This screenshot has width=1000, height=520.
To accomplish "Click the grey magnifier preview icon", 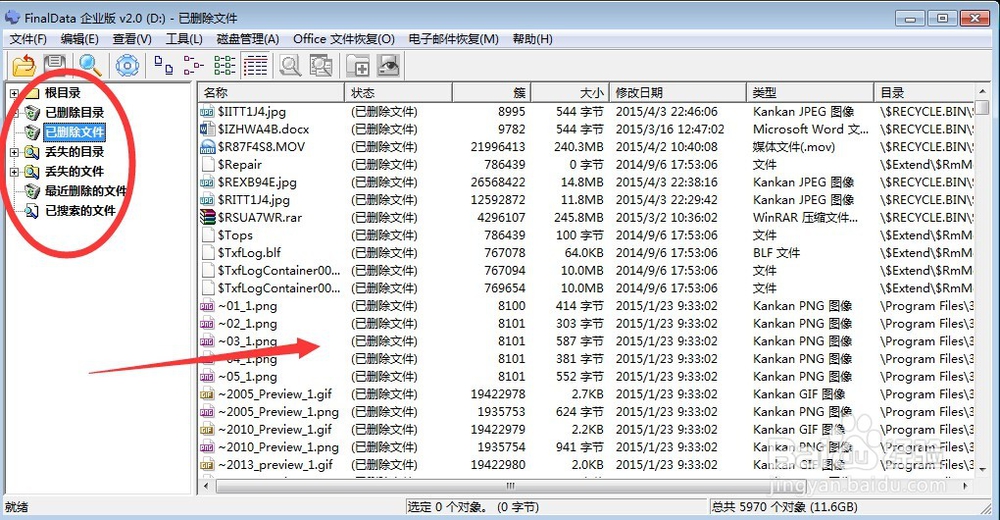I will (x=291, y=65).
